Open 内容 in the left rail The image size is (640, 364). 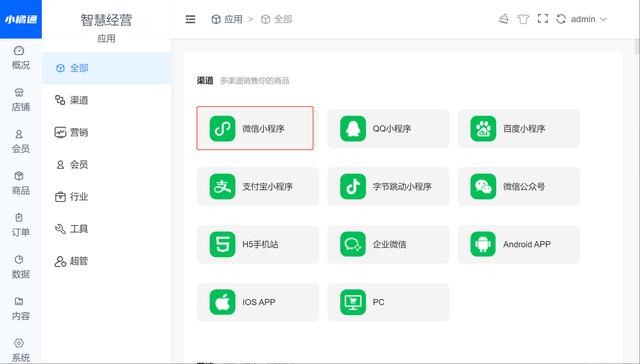point(20,309)
